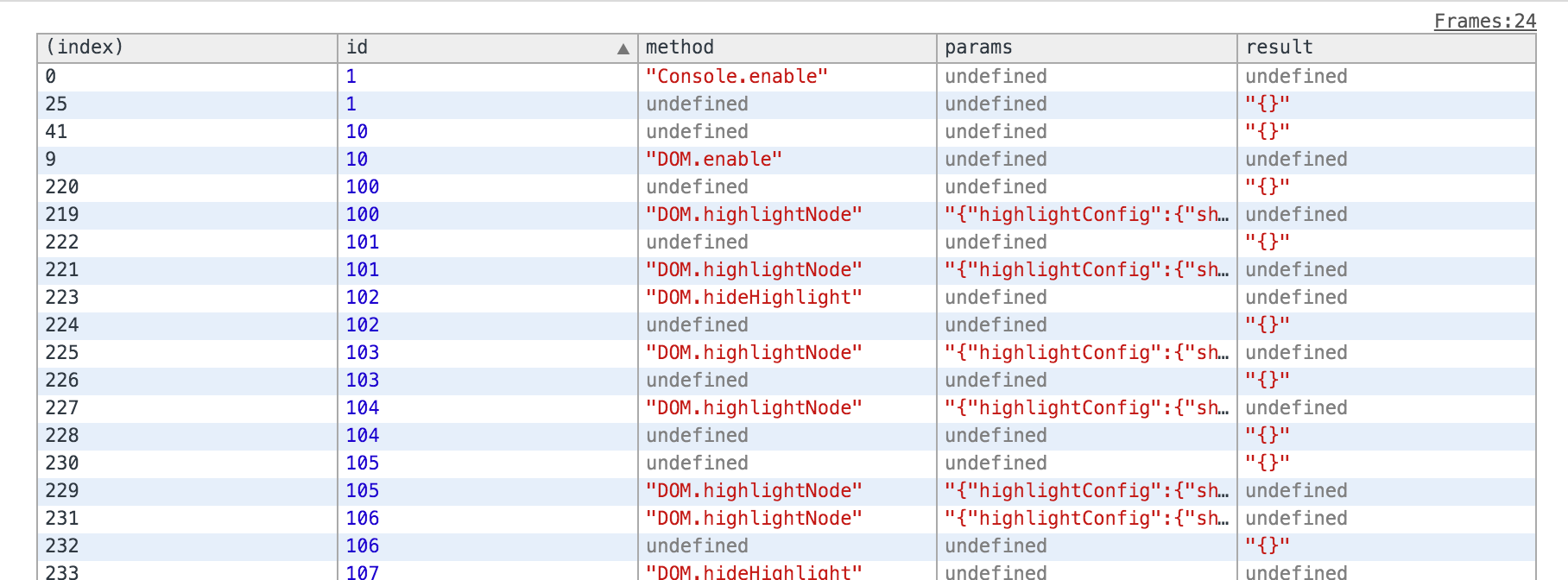This screenshot has height=580, width=1568.
Task: Click "DOM.highlightNode" in index 219 row
Action: tap(754, 215)
